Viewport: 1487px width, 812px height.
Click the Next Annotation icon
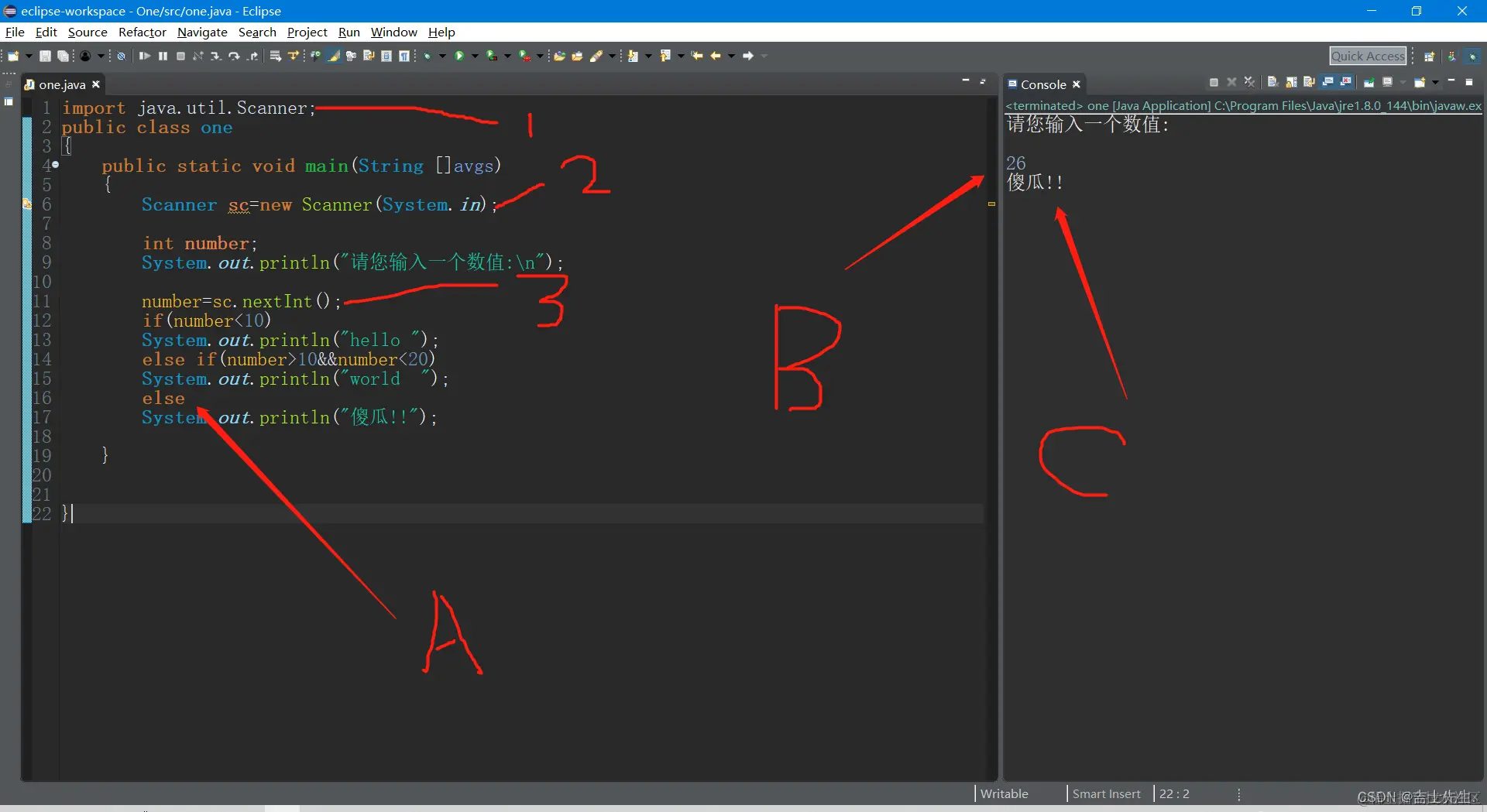(x=633, y=56)
